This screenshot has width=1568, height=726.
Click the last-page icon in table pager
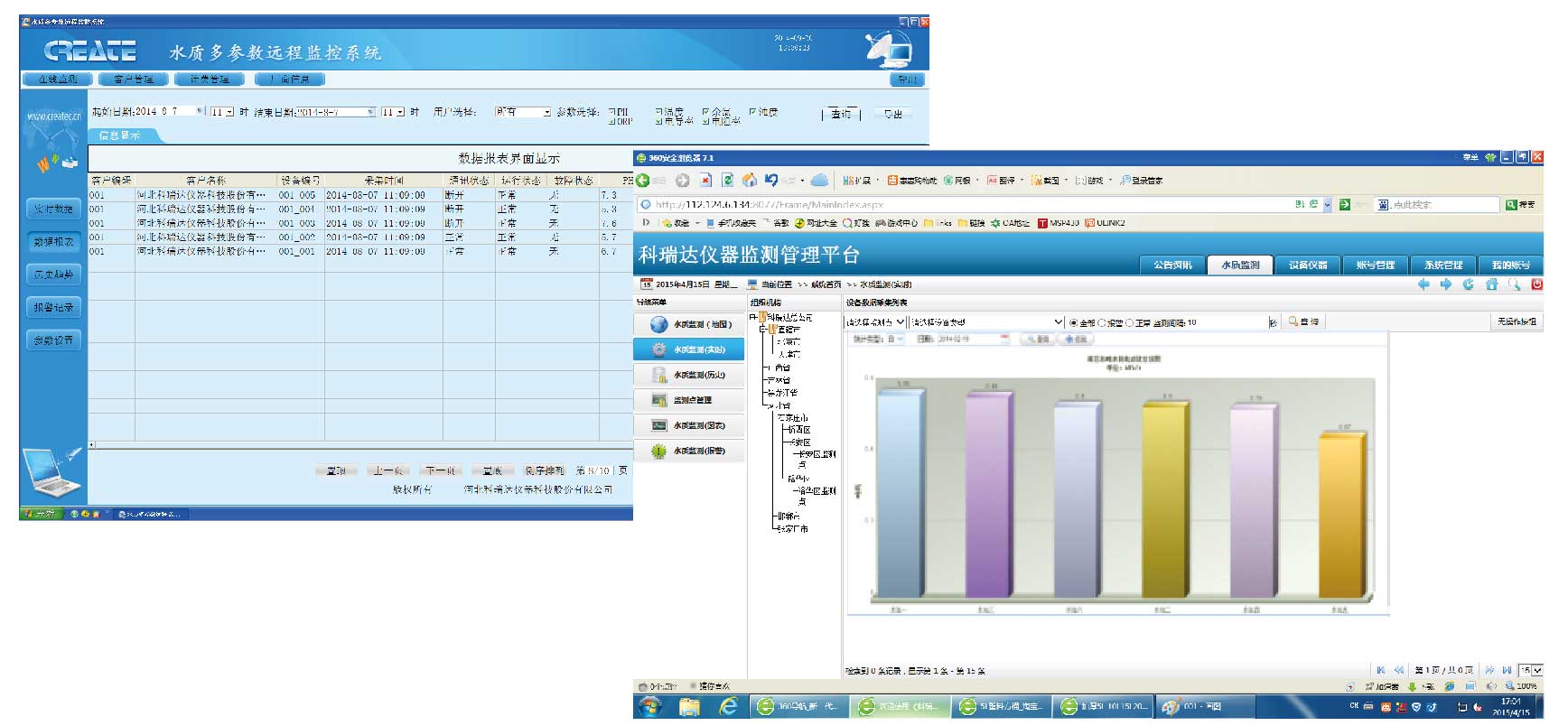coord(1507,670)
